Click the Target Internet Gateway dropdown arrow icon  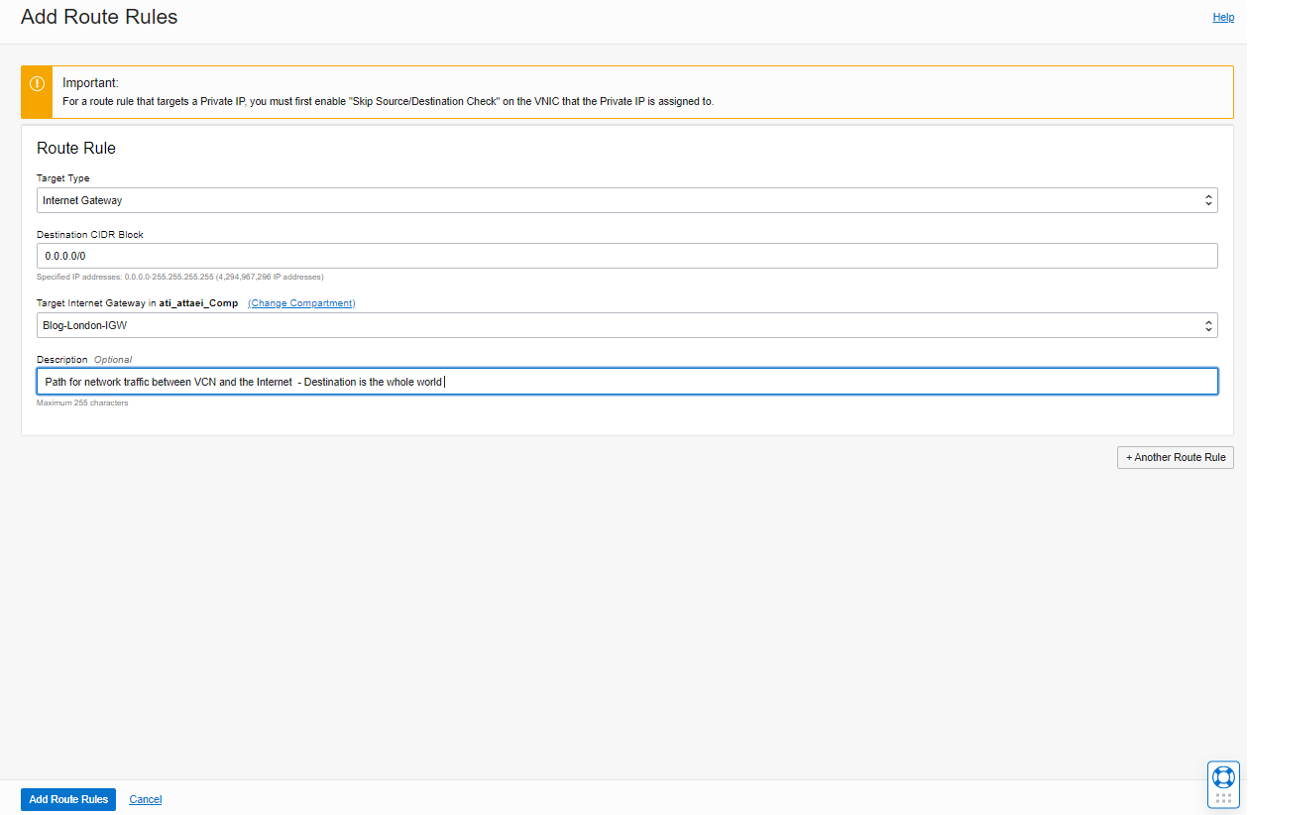point(1208,326)
